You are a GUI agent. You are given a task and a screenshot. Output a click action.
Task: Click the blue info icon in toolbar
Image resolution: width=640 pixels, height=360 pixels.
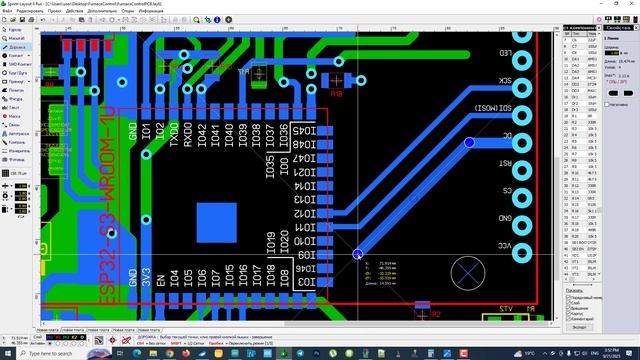[217, 20]
